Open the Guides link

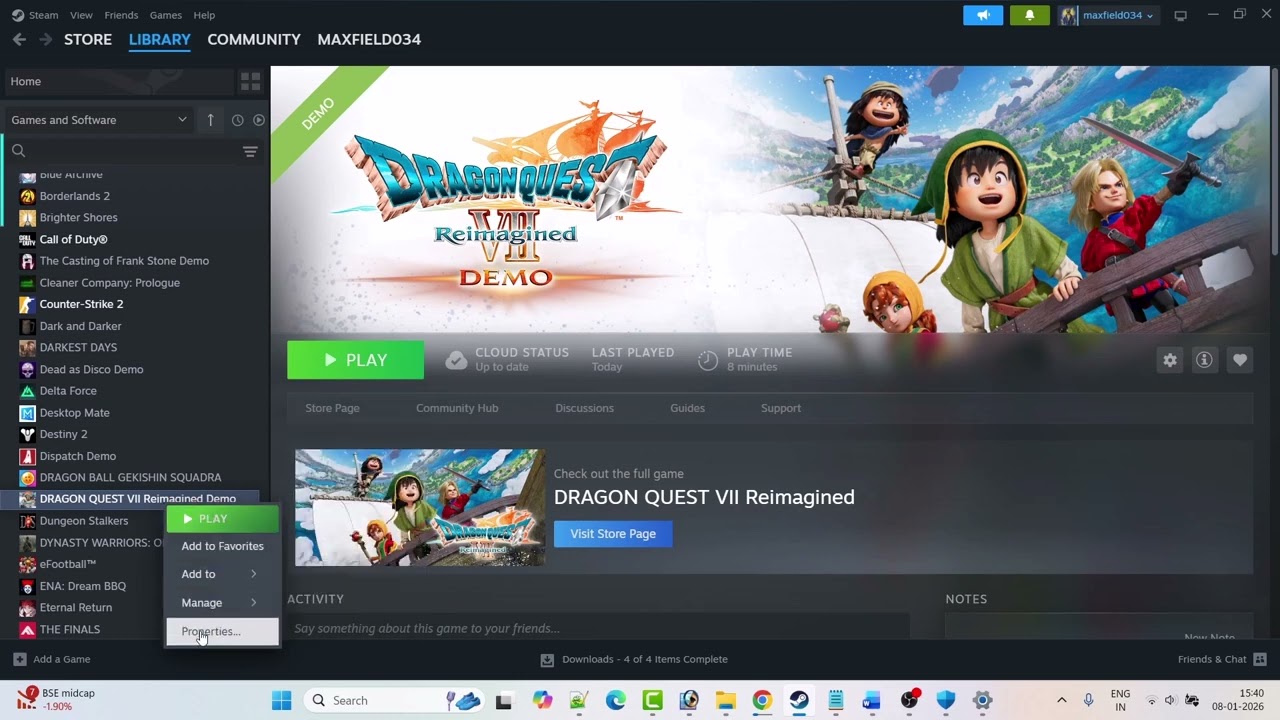(x=687, y=408)
